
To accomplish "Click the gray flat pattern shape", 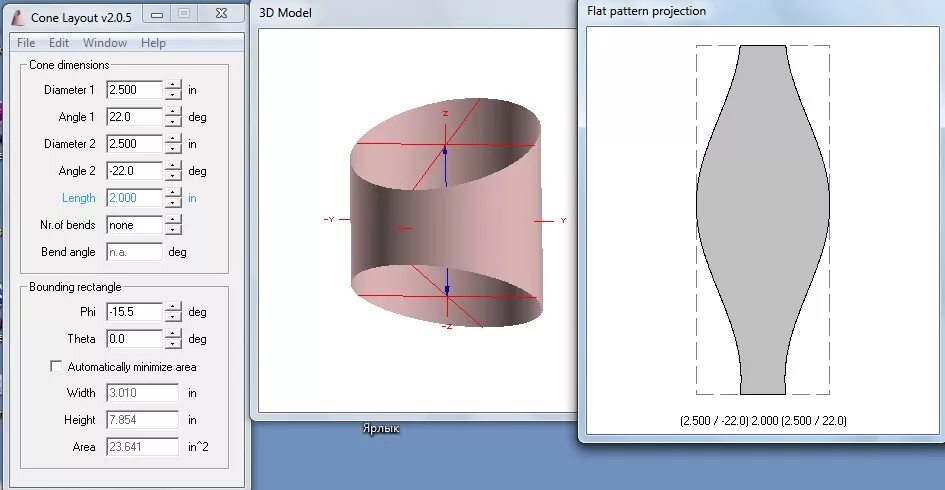I will [763, 220].
